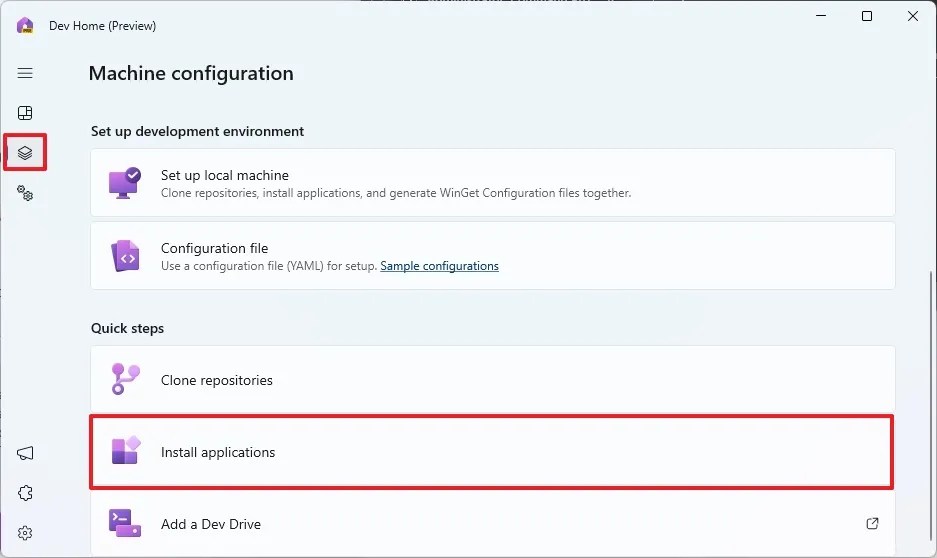Click the Dev Home (Preview) title text
The height and width of the screenshot is (558, 937).
pyautogui.click(x=102, y=26)
